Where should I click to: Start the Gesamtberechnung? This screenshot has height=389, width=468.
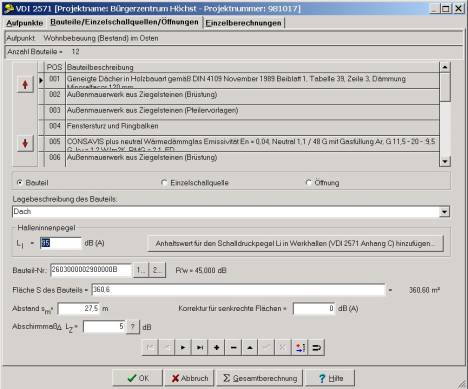point(260,378)
